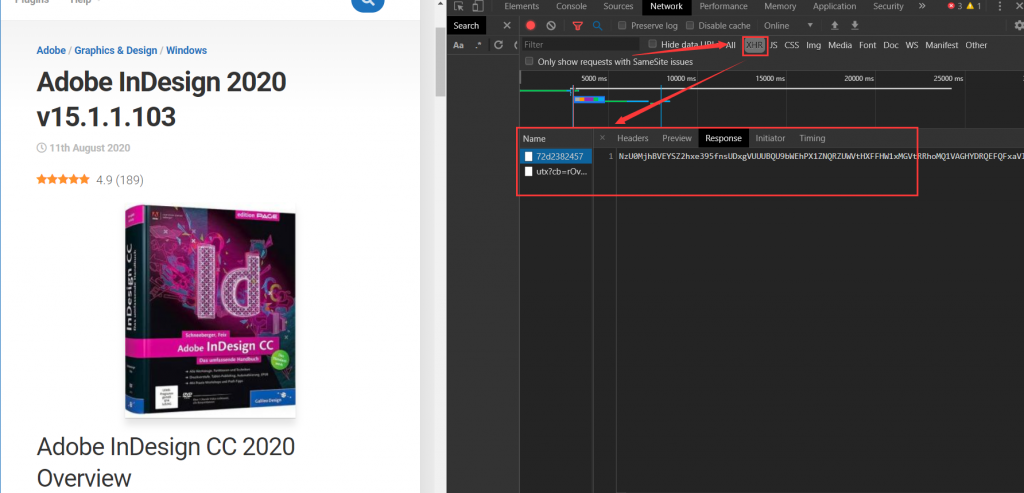The width and height of the screenshot is (1024, 493).
Task: Filter requests by Other
Action: (976, 45)
